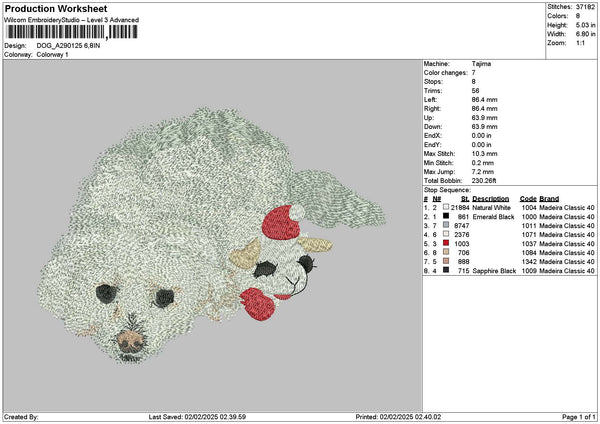This screenshot has height=424, width=600.
Task: Click the Left measurement 86.4 mm
Action: [484, 100]
